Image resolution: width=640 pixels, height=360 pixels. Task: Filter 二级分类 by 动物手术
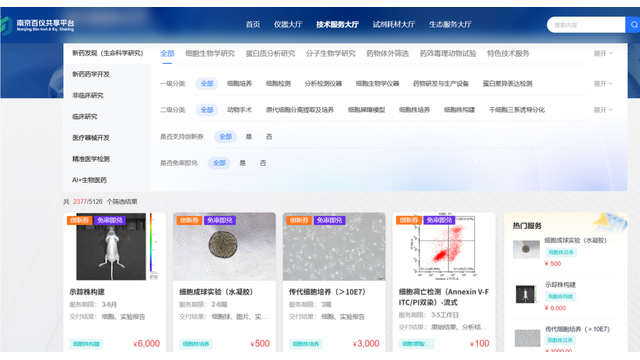(x=240, y=110)
